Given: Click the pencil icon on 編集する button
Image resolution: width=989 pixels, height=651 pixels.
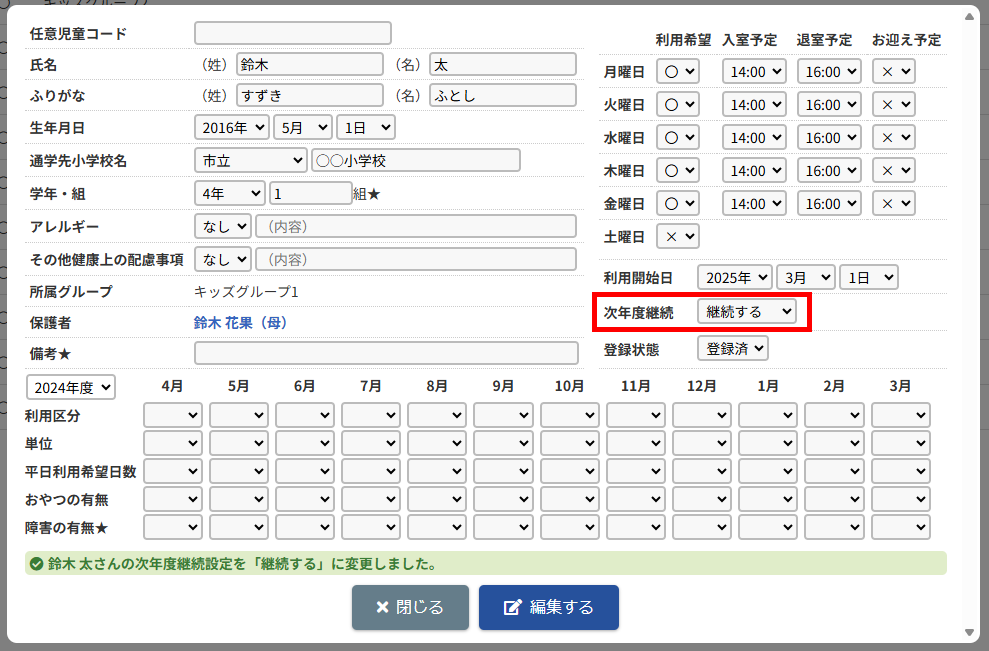Looking at the screenshot, I should 513,608.
